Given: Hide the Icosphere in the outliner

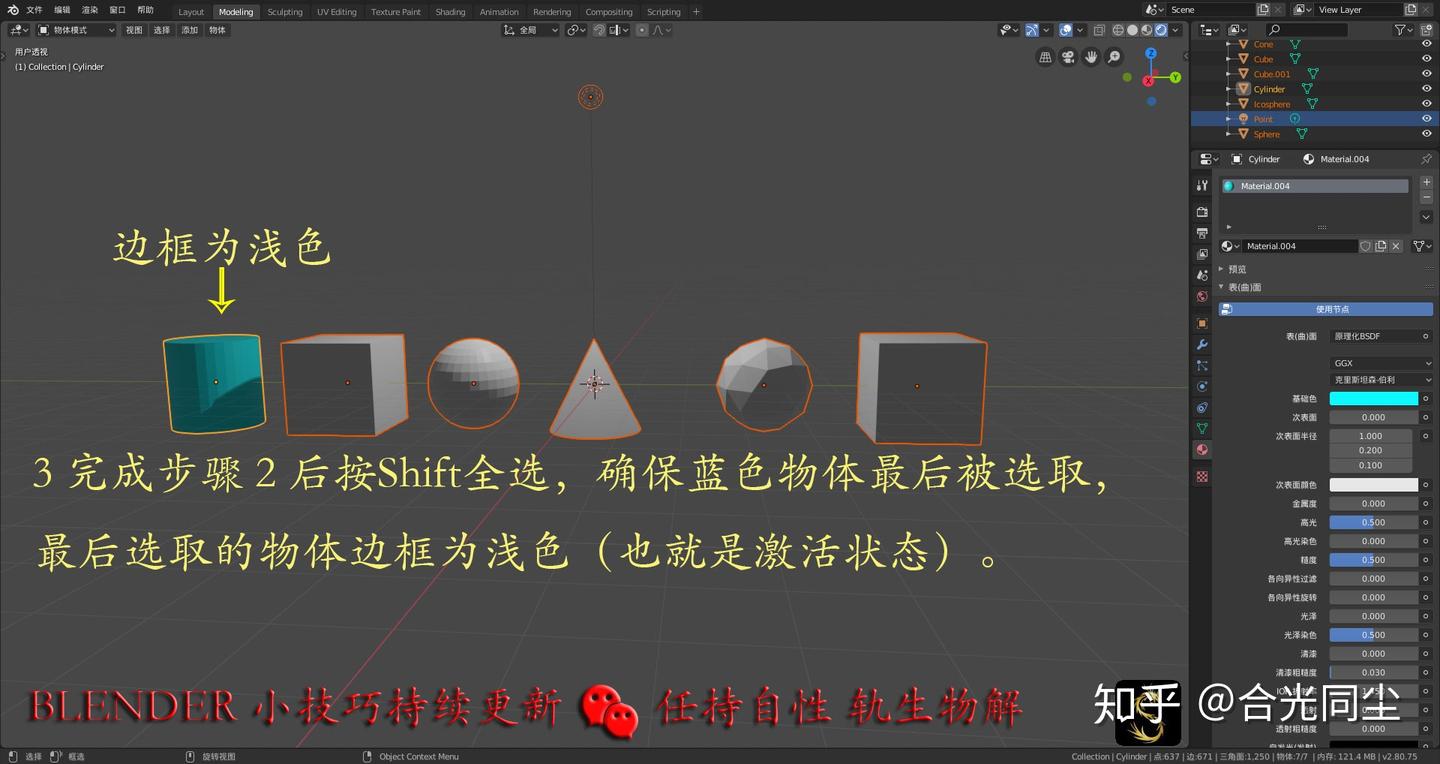Looking at the screenshot, I should click(1427, 103).
